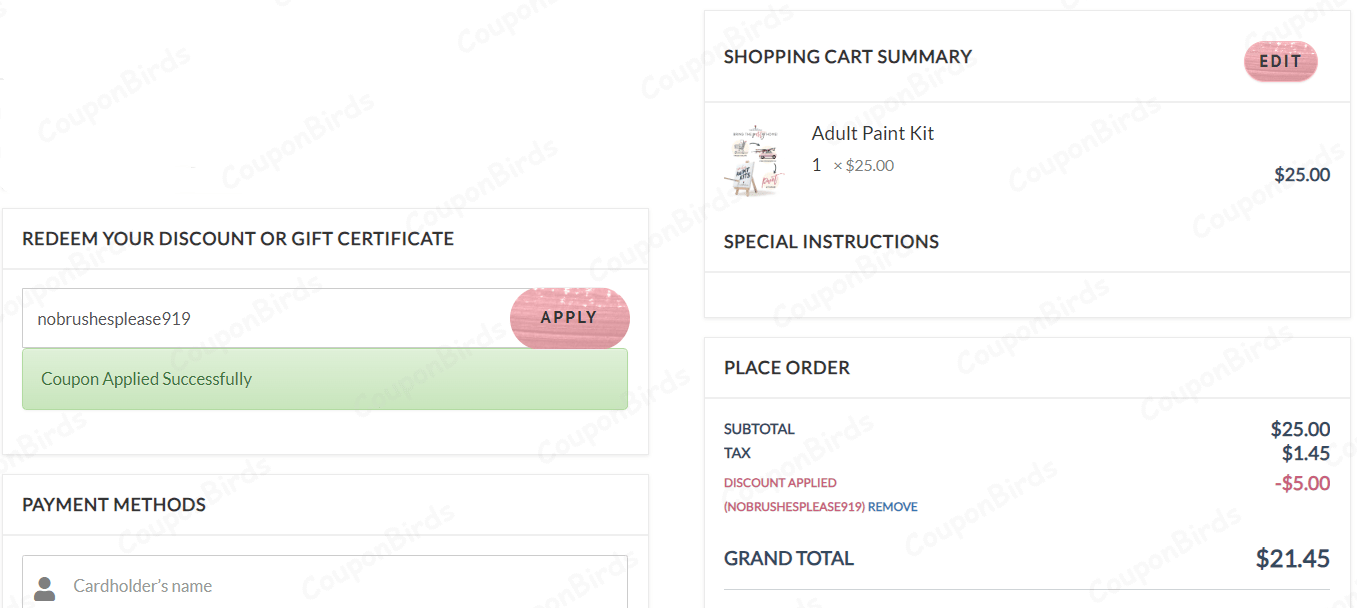The height and width of the screenshot is (608, 1357).
Task: Click the item quantity value 1
Action: [x=815, y=164]
